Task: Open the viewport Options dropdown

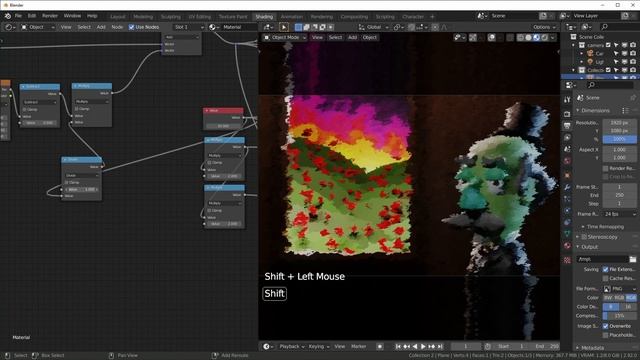Action: pyautogui.click(x=544, y=27)
